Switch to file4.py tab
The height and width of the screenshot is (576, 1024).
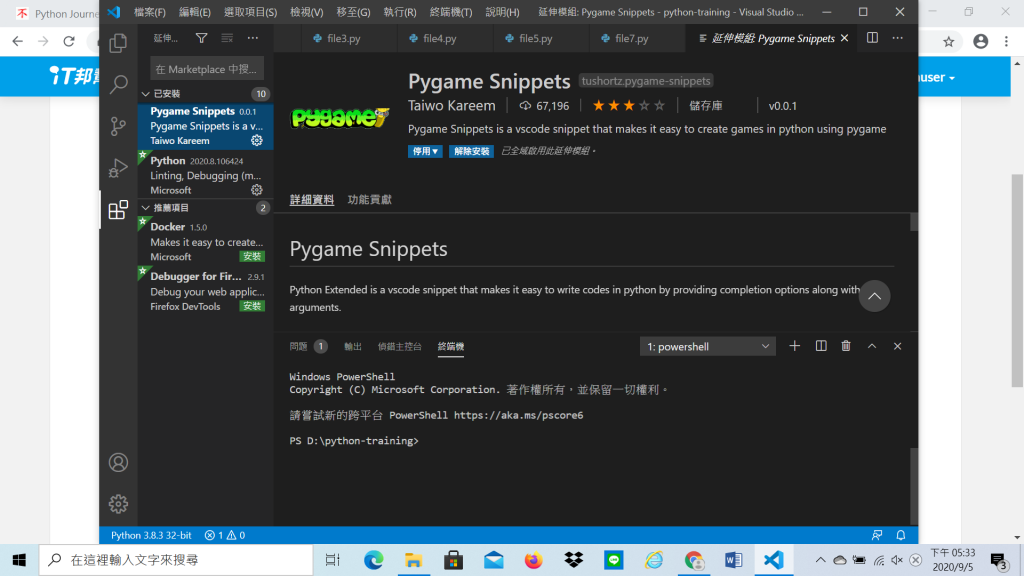(x=445, y=39)
